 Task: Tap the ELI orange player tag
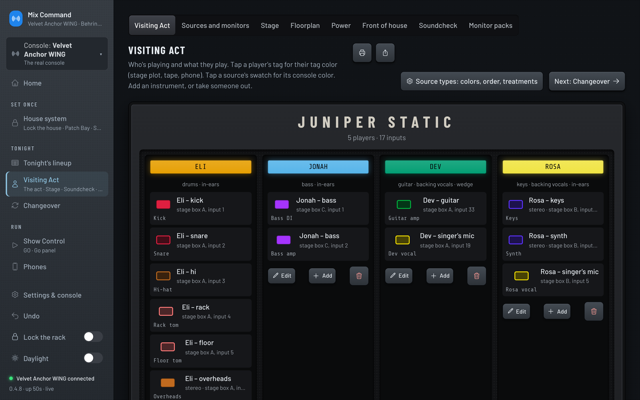(200, 167)
